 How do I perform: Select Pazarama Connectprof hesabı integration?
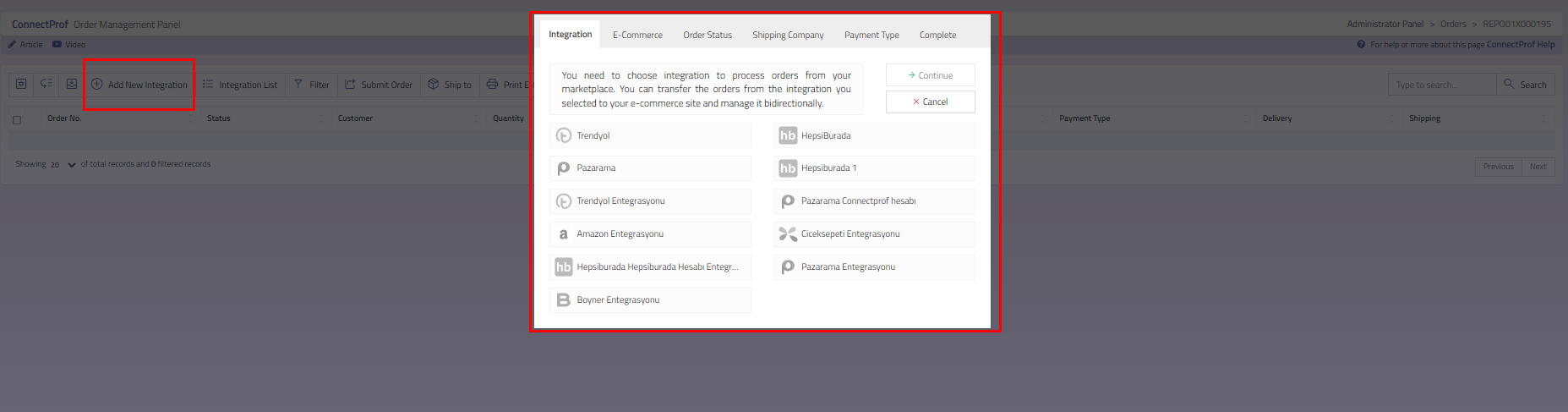874,201
